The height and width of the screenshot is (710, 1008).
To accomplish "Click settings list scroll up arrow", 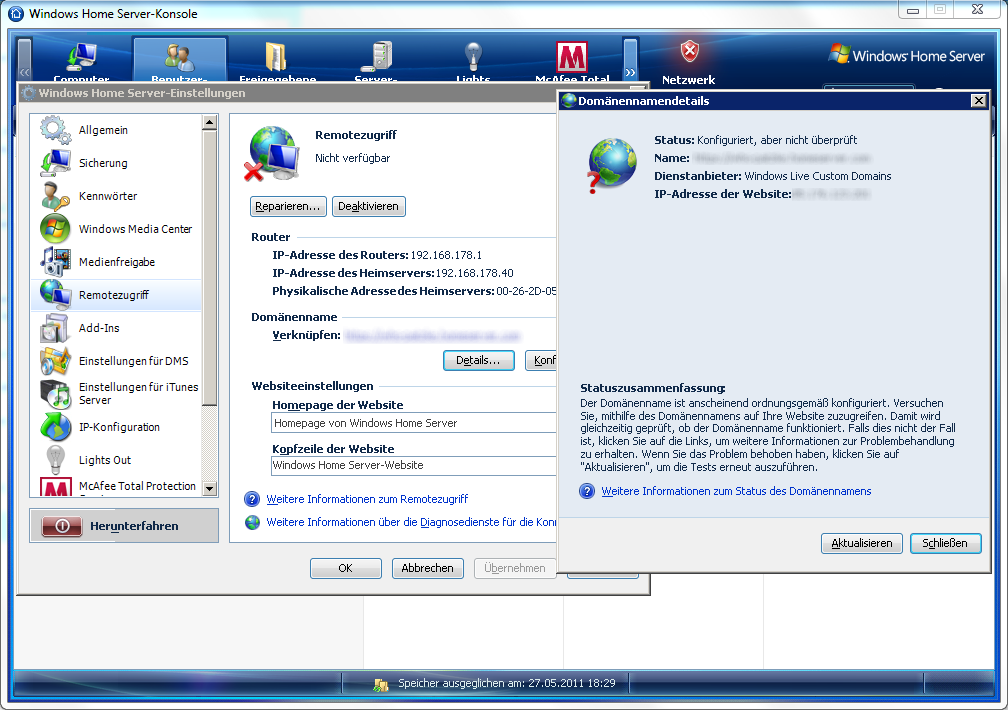I will (210, 122).
